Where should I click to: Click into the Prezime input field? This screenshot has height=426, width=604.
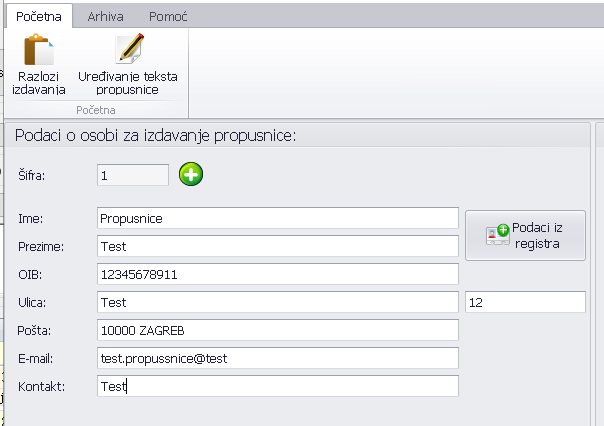coord(277,246)
